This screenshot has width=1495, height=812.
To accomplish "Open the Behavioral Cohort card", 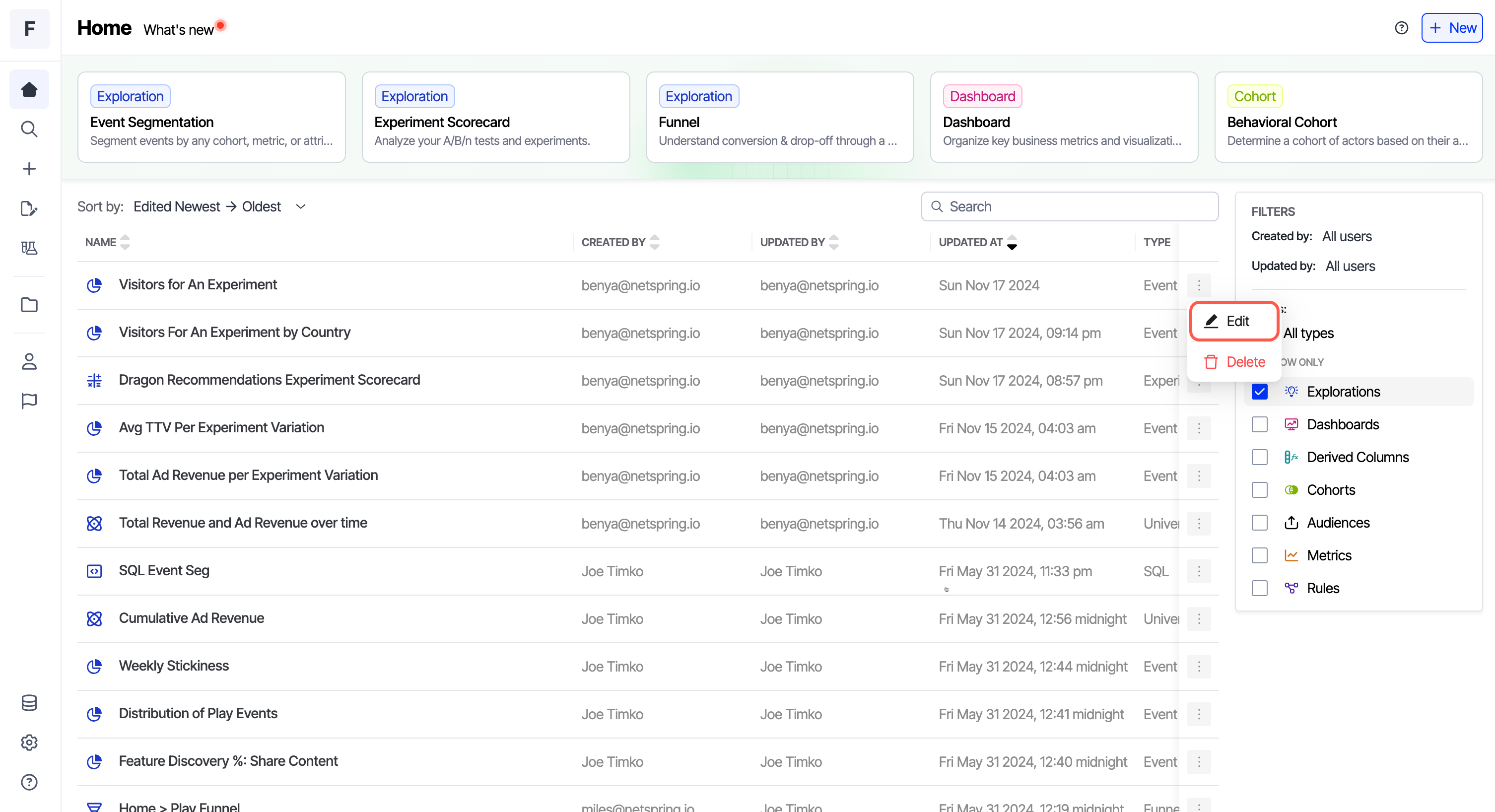I will tap(1348, 117).
